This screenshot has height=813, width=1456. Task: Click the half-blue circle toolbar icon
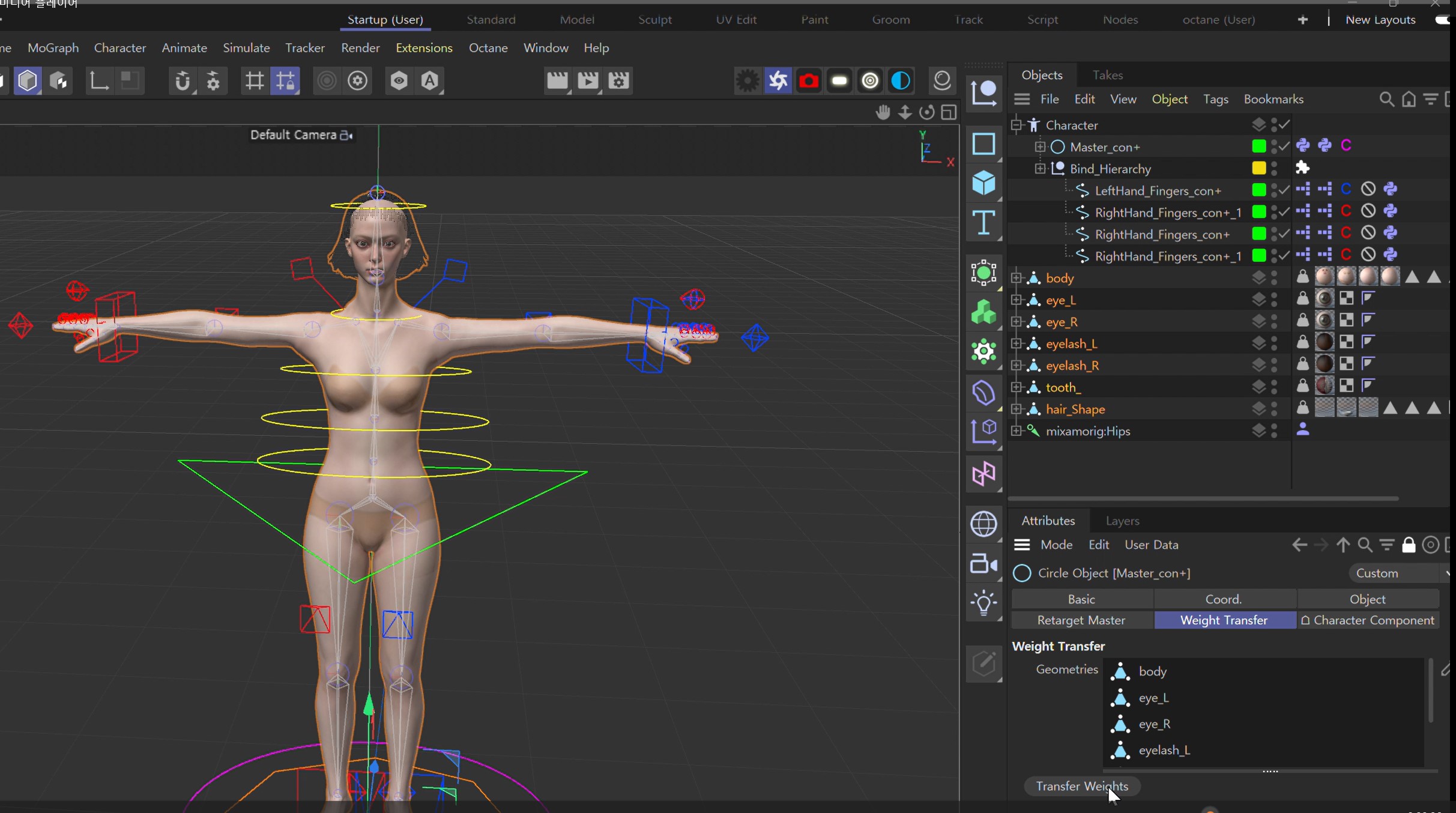click(901, 80)
